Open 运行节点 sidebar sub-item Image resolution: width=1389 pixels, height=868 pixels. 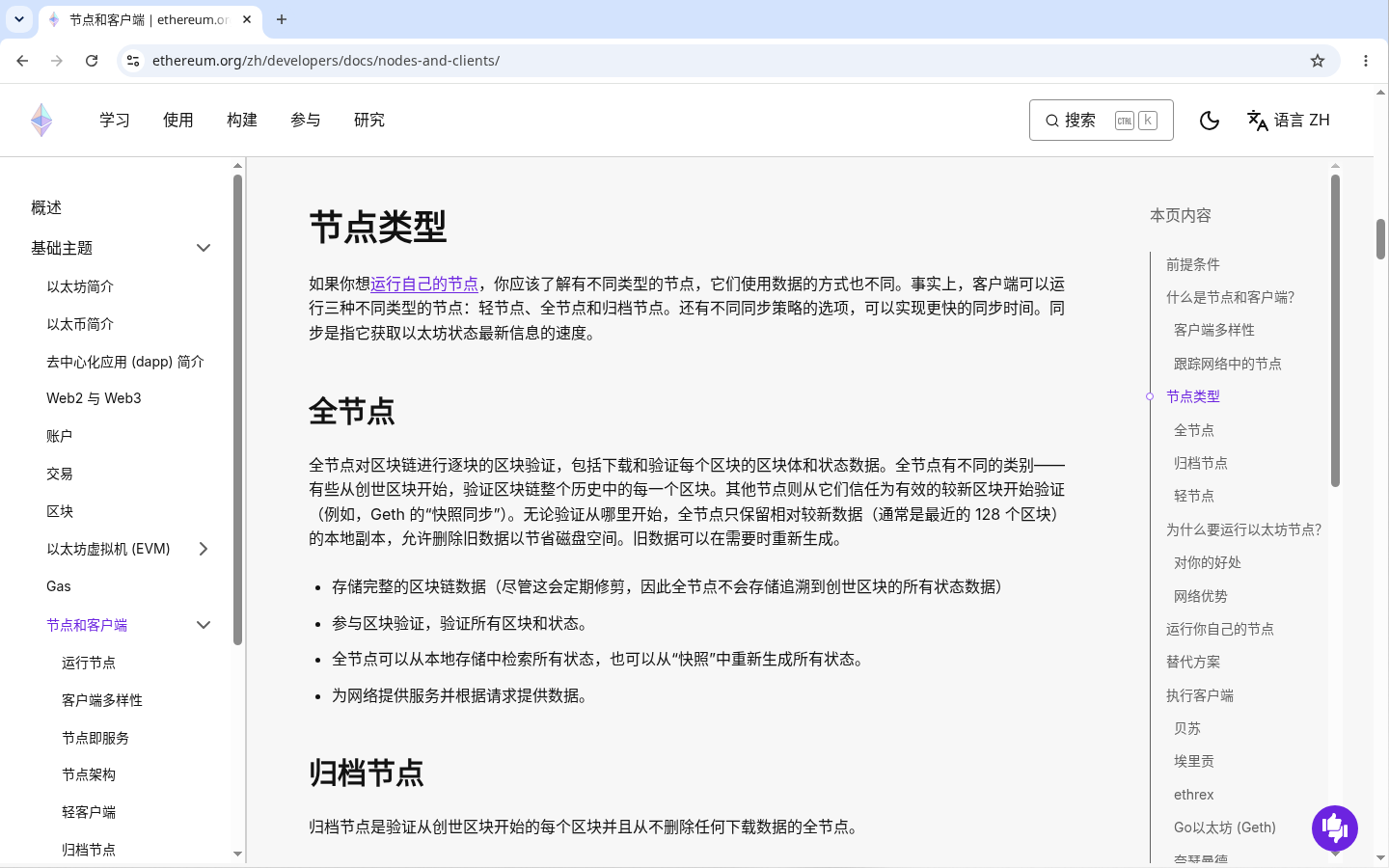(89, 663)
